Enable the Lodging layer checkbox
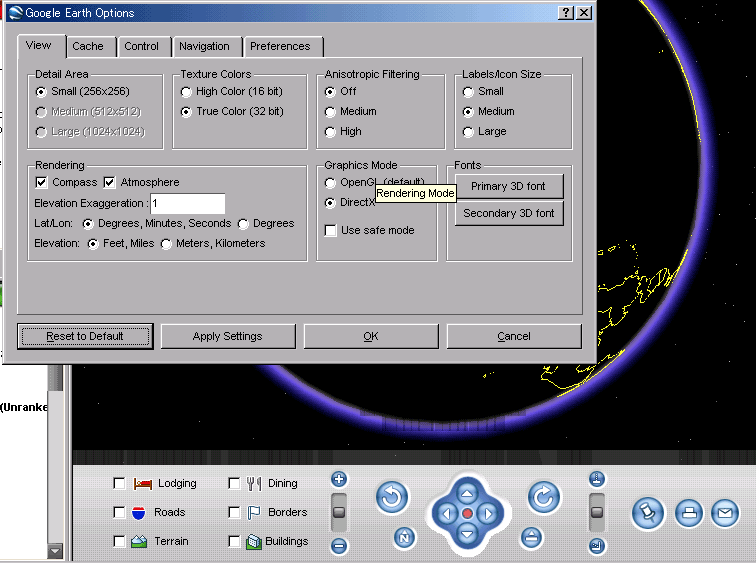This screenshot has height=563, width=756. point(119,483)
